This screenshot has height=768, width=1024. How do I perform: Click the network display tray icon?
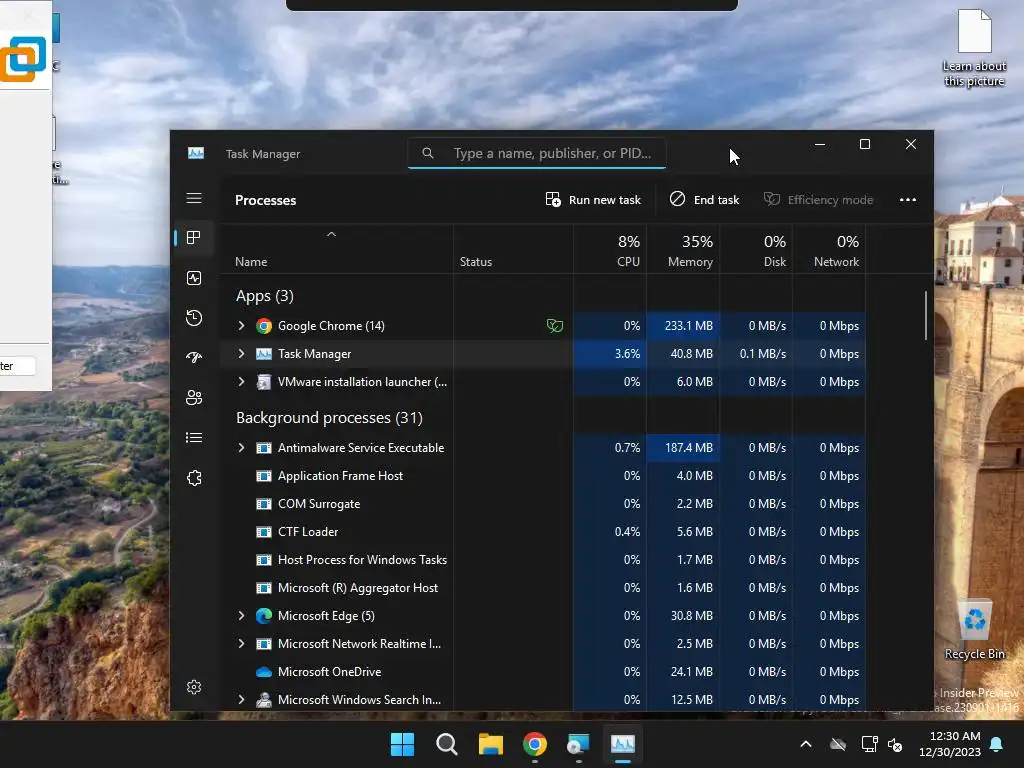pos(869,744)
